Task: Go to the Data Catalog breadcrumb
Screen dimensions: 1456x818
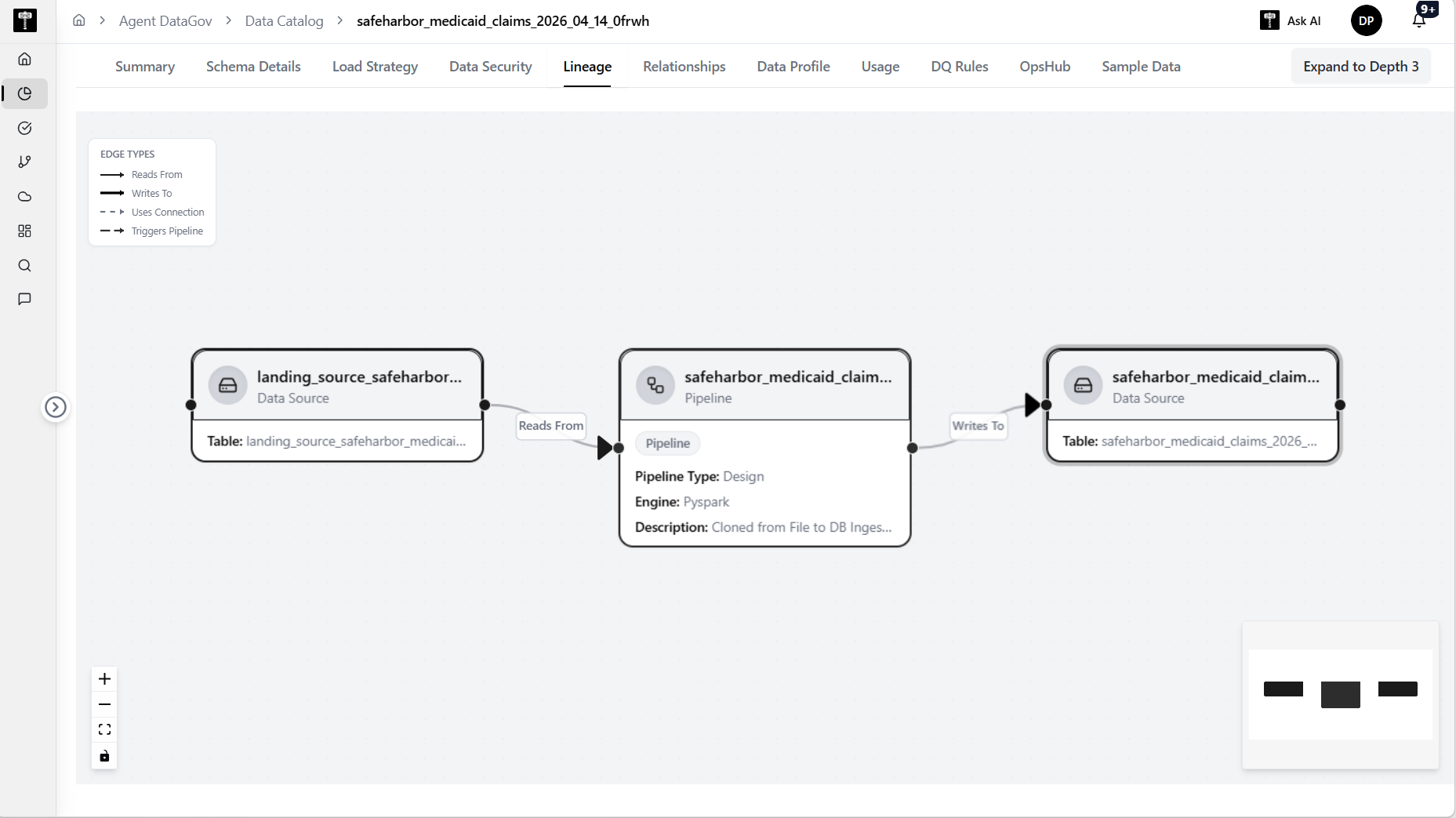Action: pos(284,21)
